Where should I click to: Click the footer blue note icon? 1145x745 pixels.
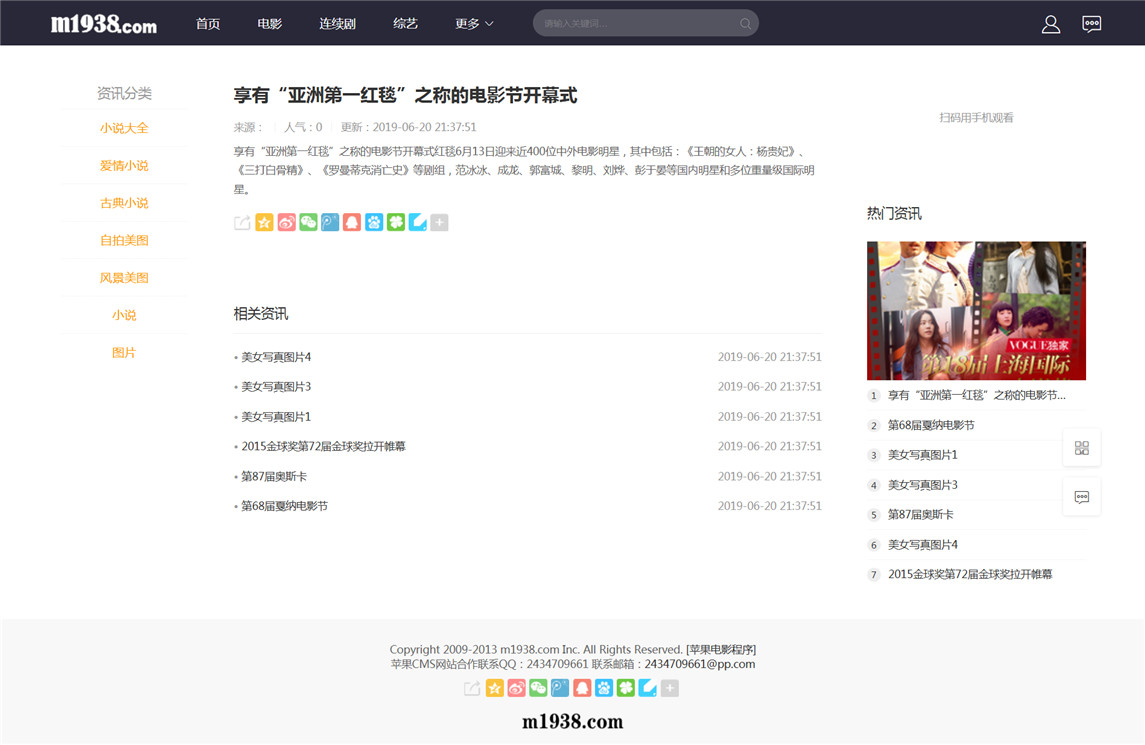[x=648, y=688]
